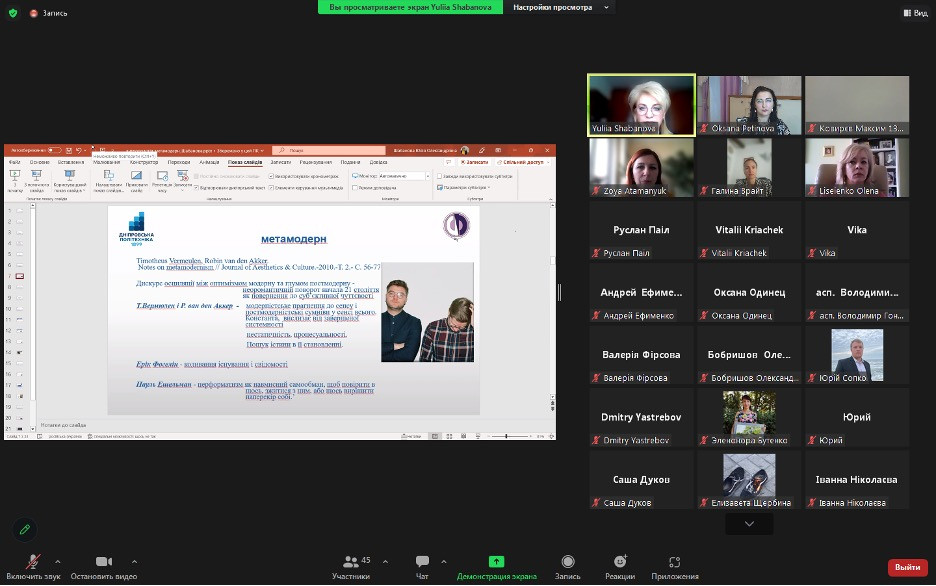
Task: Leave the meeting with Выйти button
Action: click(x=907, y=567)
